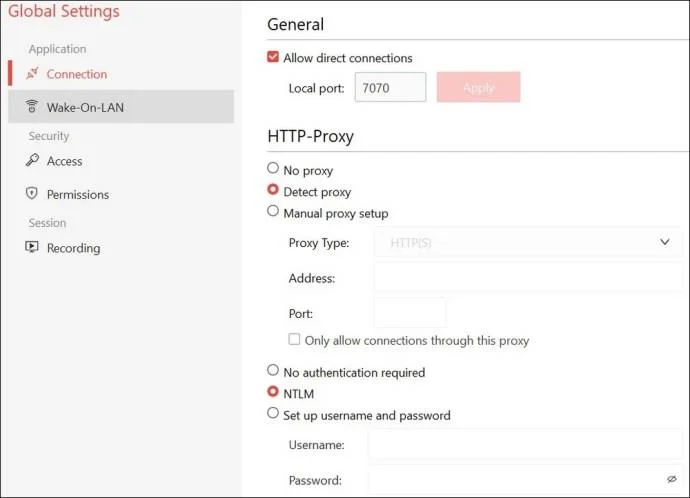This screenshot has width=690, height=498.
Task: Open the Permissions settings page
Action: click(x=121, y=194)
